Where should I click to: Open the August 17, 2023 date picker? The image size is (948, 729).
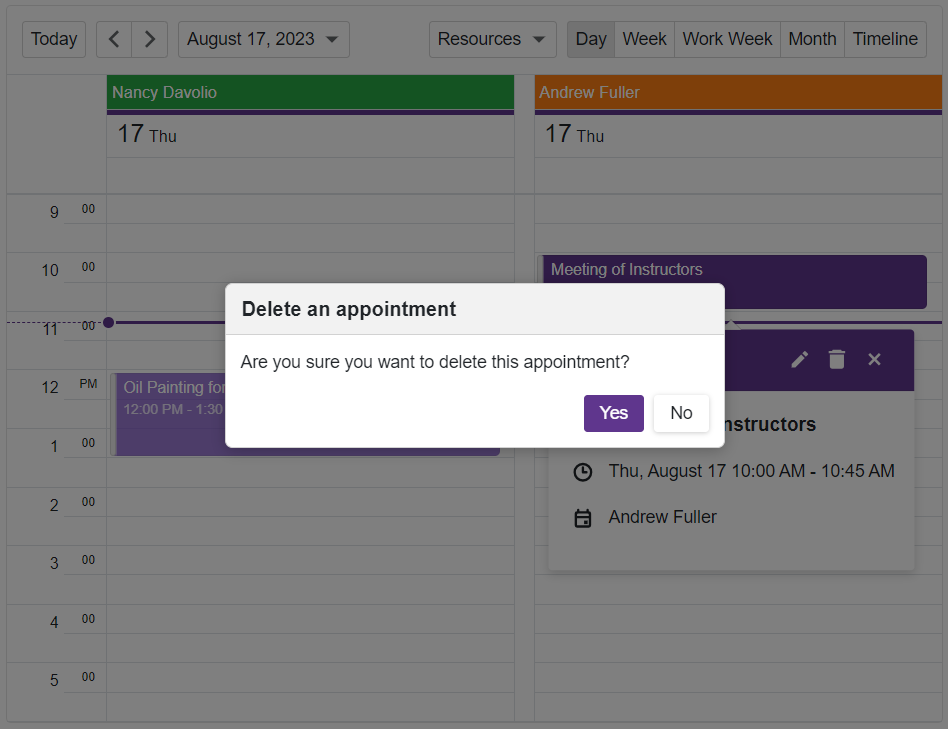point(264,39)
